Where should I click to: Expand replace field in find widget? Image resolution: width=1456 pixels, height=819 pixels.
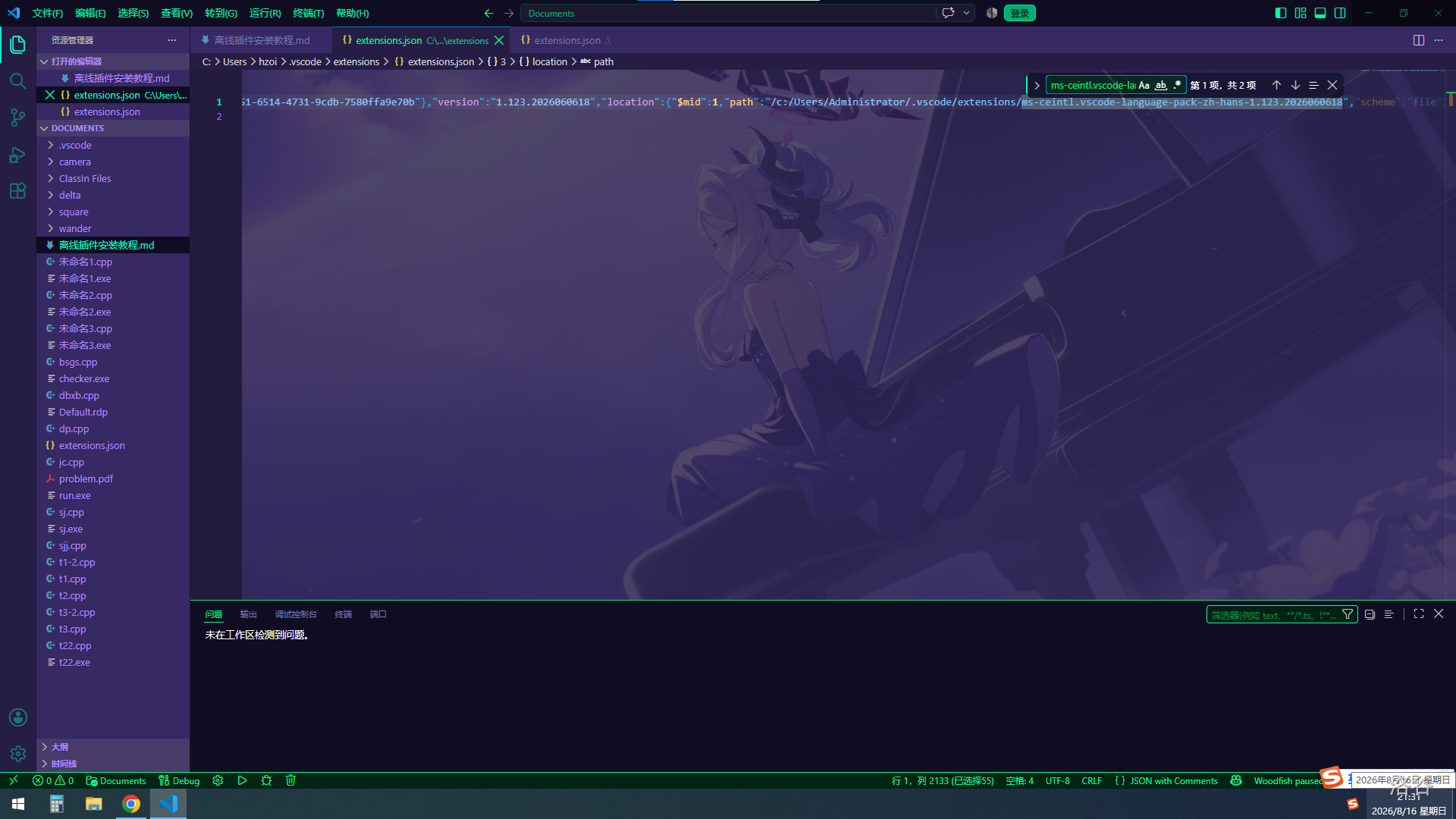[1037, 85]
